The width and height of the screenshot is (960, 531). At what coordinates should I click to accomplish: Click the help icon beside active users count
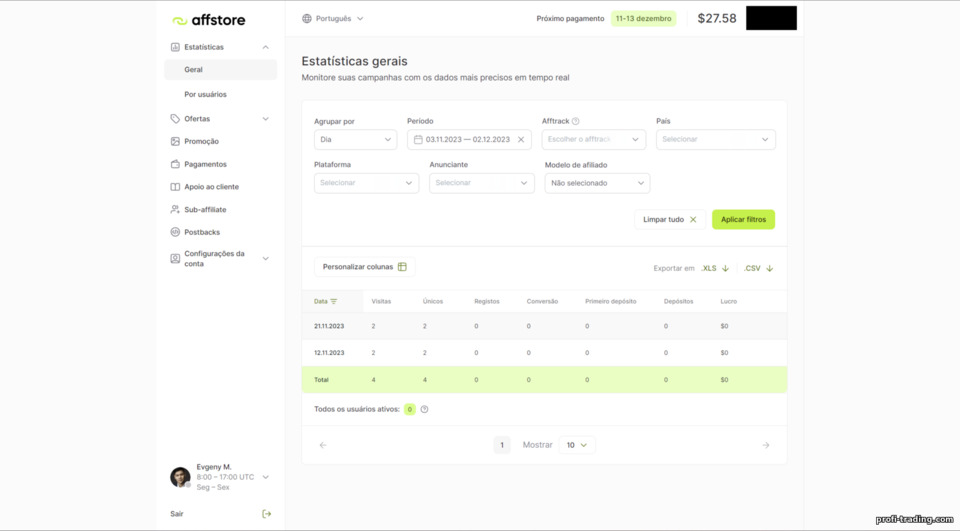(x=424, y=409)
